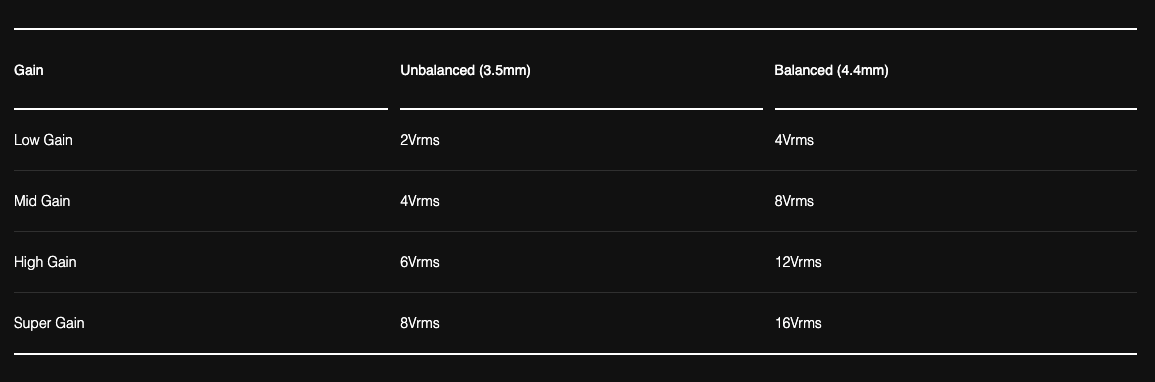Select the 8Vrms unbalanced Super Gain value
Image resolution: width=1155 pixels, height=382 pixels.
pyautogui.click(x=420, y=323)
